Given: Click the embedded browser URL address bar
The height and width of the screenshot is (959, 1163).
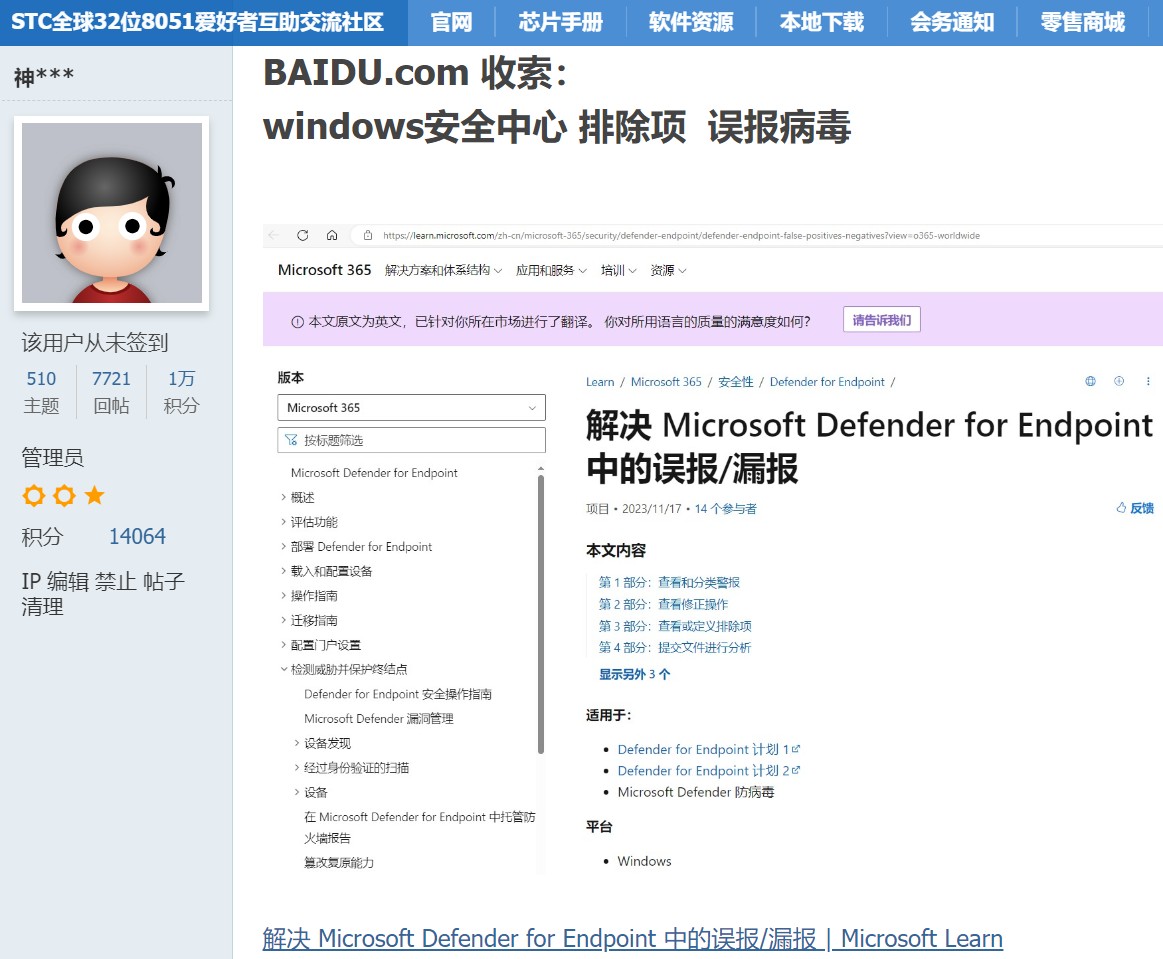Looking at the screenshot, I should pyautogui.click(x=681, y=235).
